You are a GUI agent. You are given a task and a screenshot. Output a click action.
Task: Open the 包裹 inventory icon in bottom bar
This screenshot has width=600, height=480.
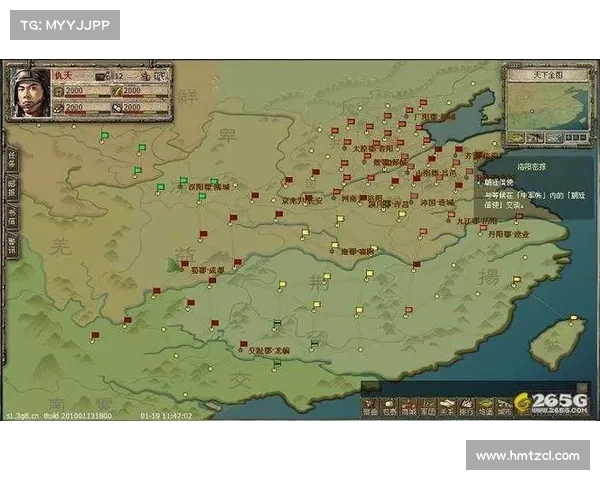click(x=389, y=407)
